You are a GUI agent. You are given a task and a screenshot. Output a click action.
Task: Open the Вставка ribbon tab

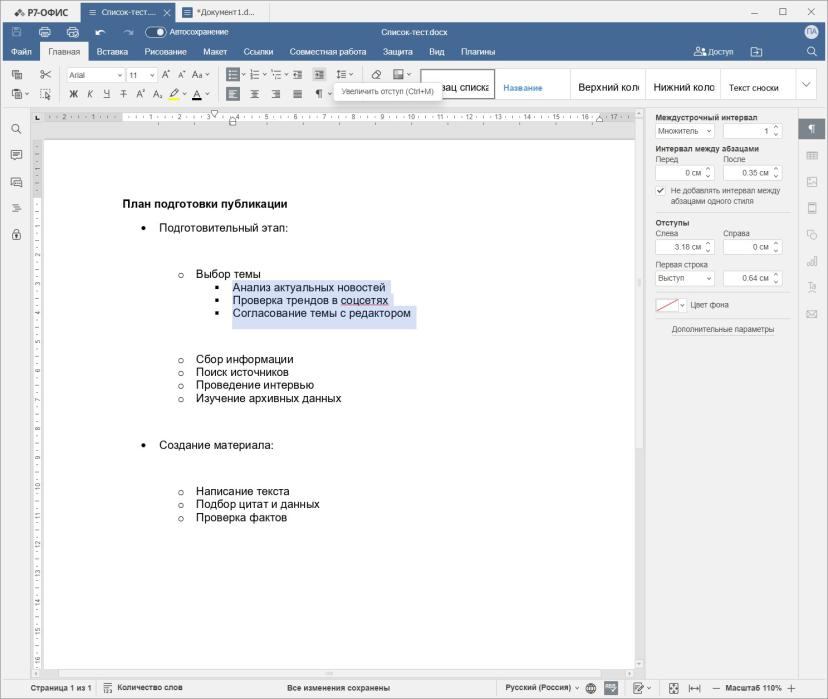pos(112,52)
